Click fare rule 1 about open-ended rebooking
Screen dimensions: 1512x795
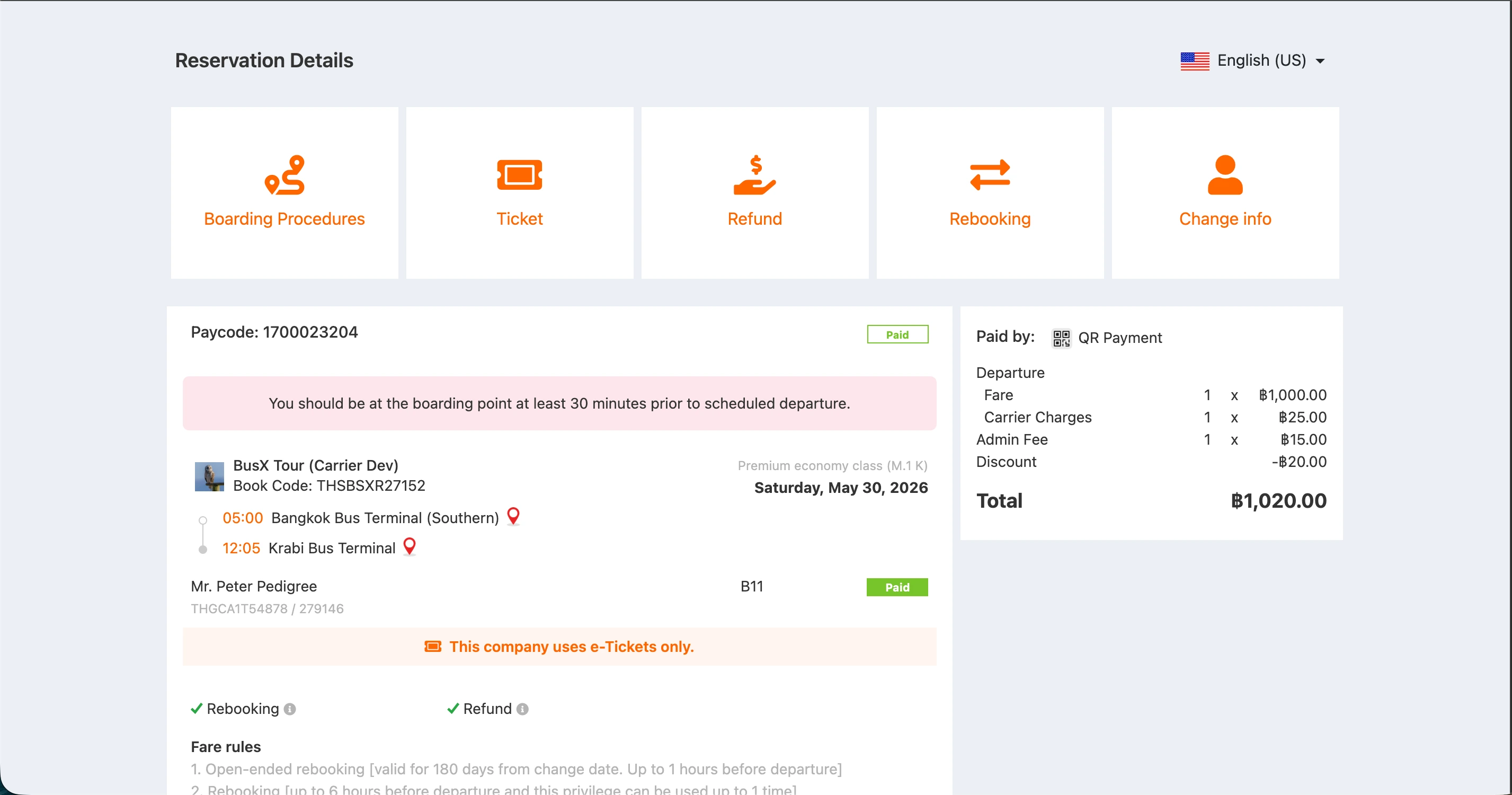516,769
